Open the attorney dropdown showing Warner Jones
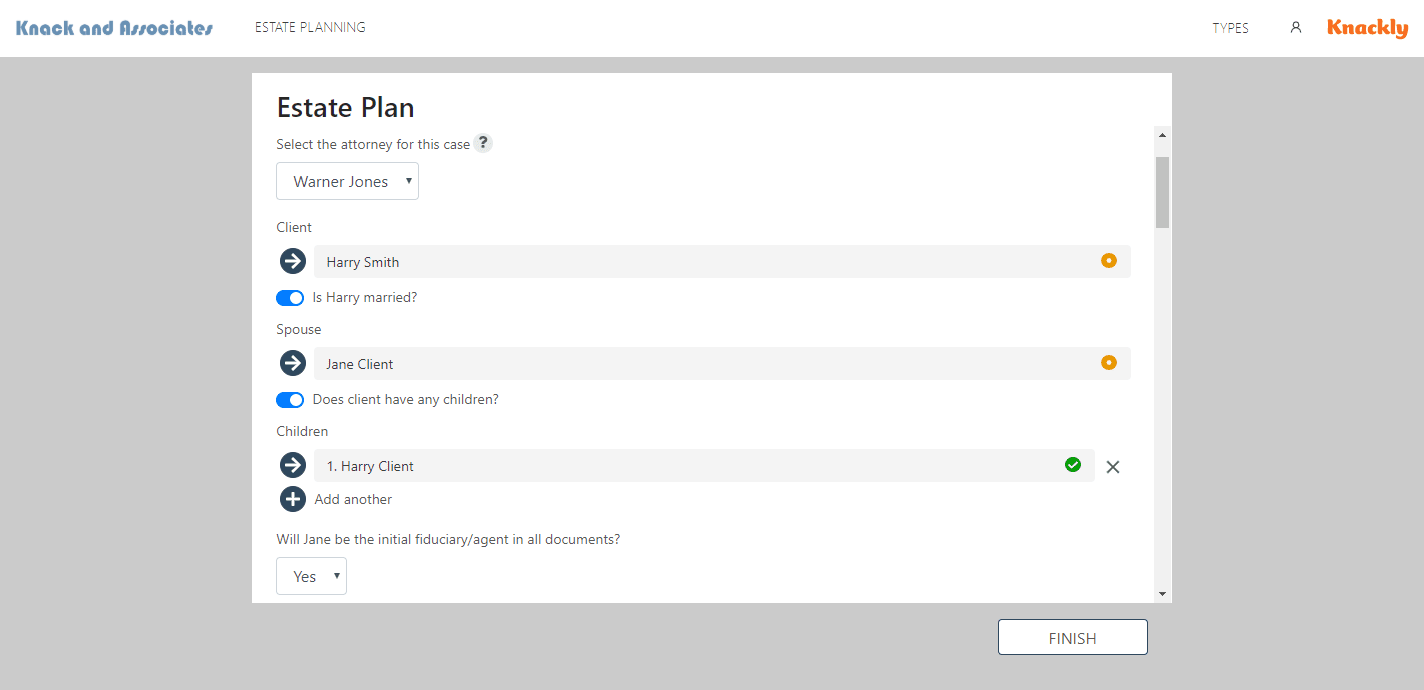Image resolution: width=1424 pixels, height=690 pixels. (347, 182)
